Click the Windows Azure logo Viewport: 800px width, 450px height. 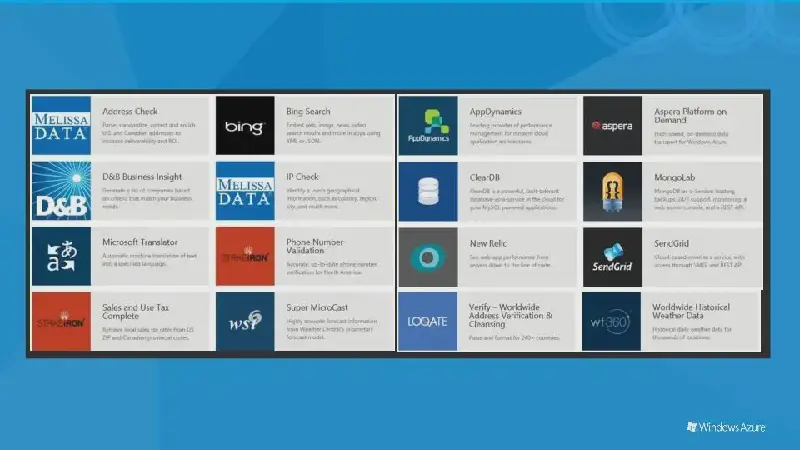pyautogui.click(x=726, y=427)
